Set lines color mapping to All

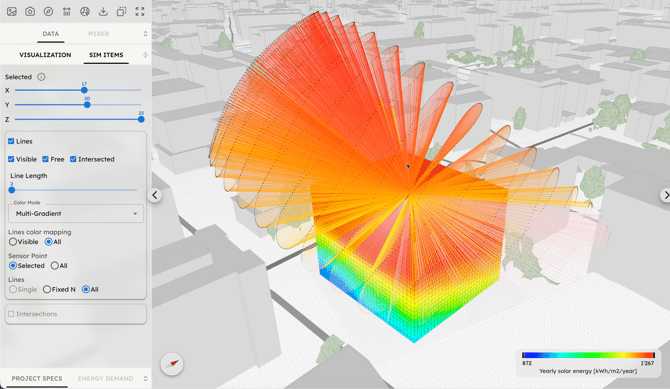[49, 242]
